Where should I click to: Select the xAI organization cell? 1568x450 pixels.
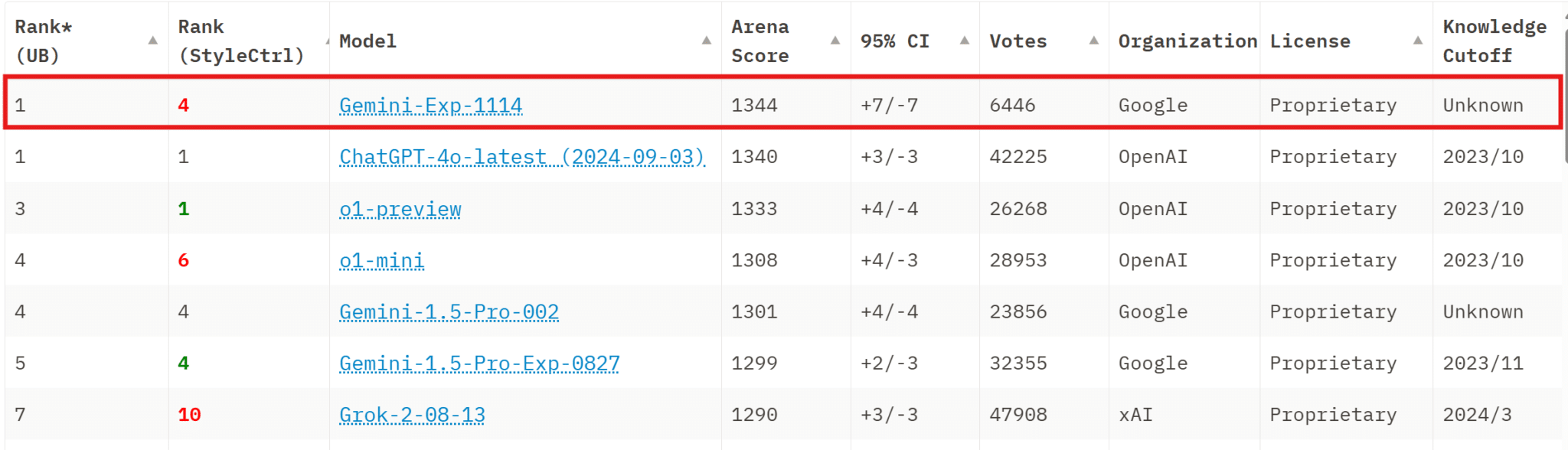pos(1135,415)
